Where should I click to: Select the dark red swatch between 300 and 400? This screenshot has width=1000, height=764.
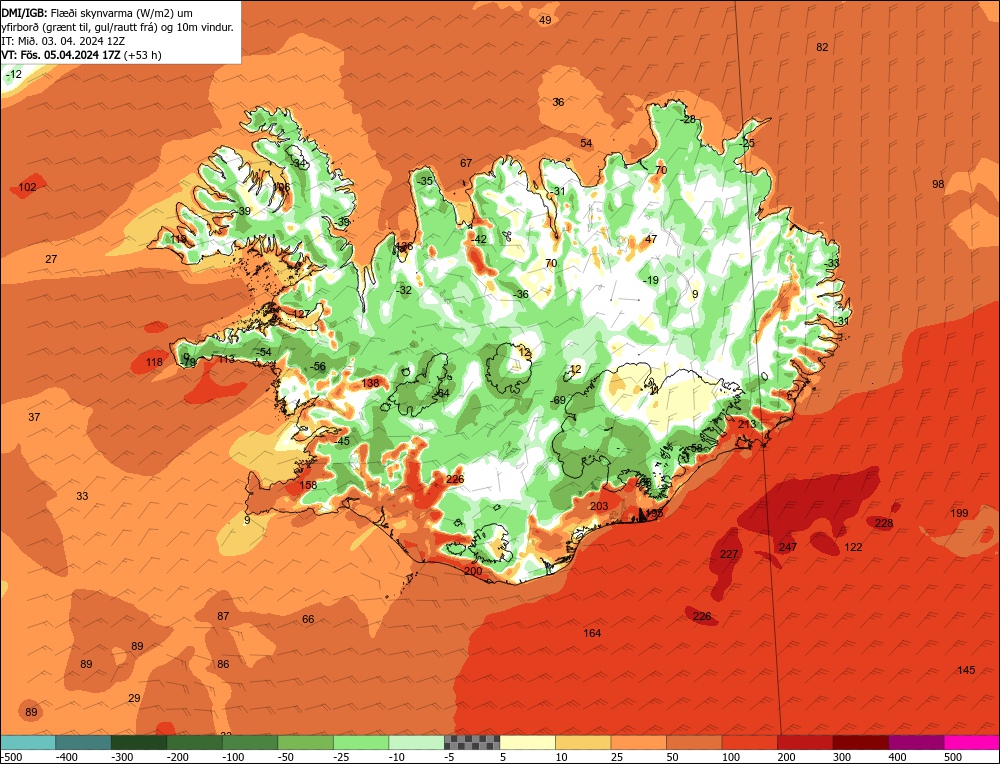860,742
